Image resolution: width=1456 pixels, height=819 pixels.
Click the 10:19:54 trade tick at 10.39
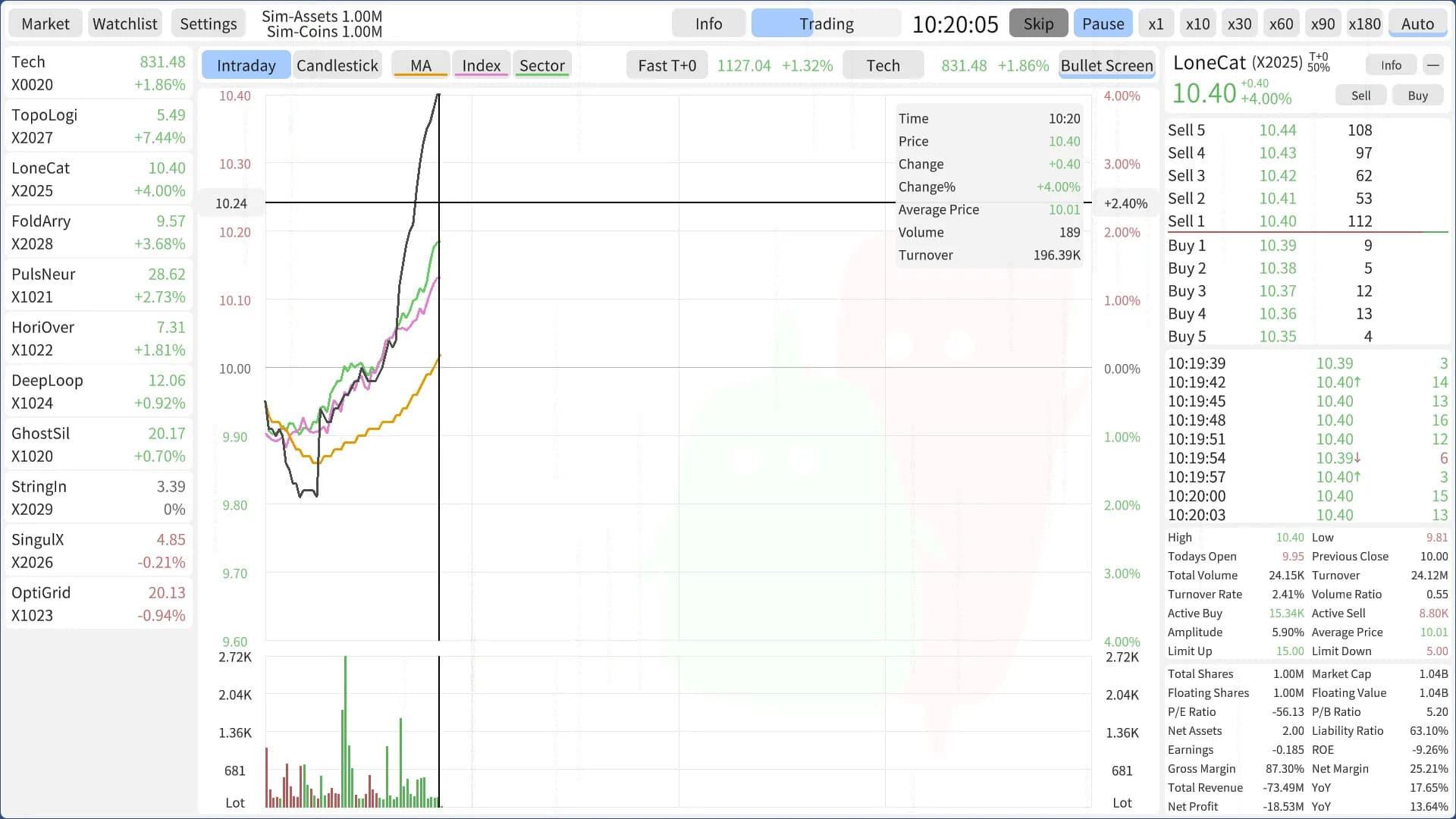click(1307, 458)
